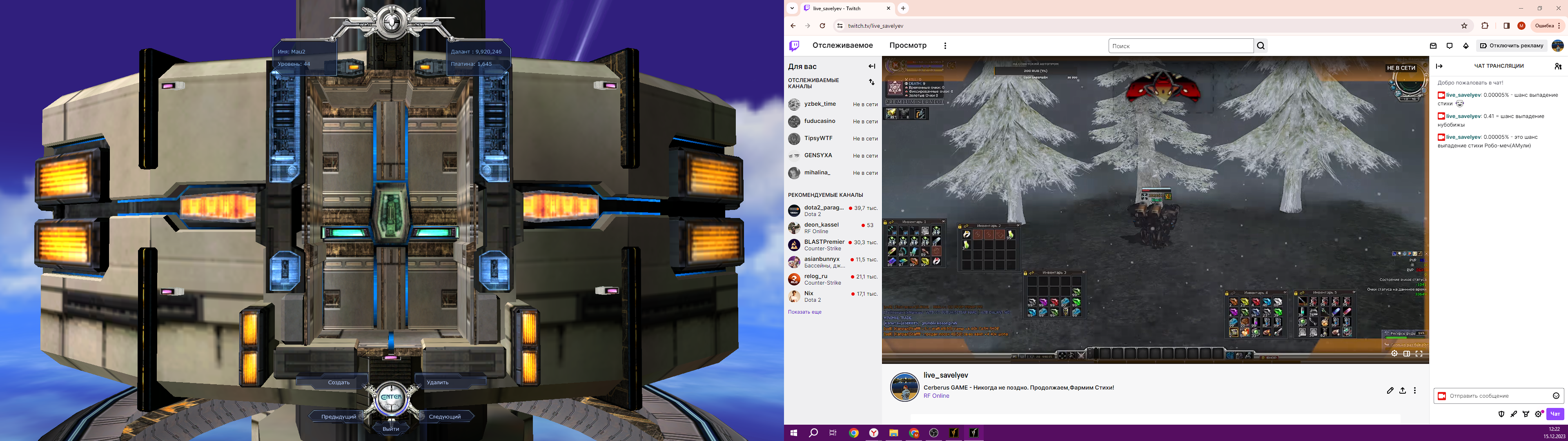Viewport: 1568px width, 441px height.
Task: Open the emote picker smiley in chat
Action: click(x=1556, y=396)
